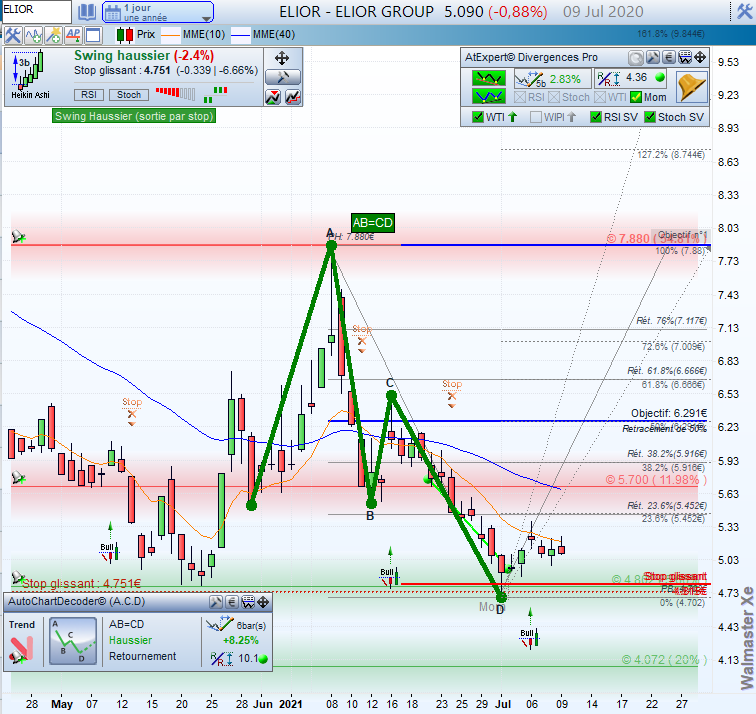Click the Swing Haussier (sortie par stop) label
The height and width of the screenshot is (714, 756).
[x=134, y=116]
